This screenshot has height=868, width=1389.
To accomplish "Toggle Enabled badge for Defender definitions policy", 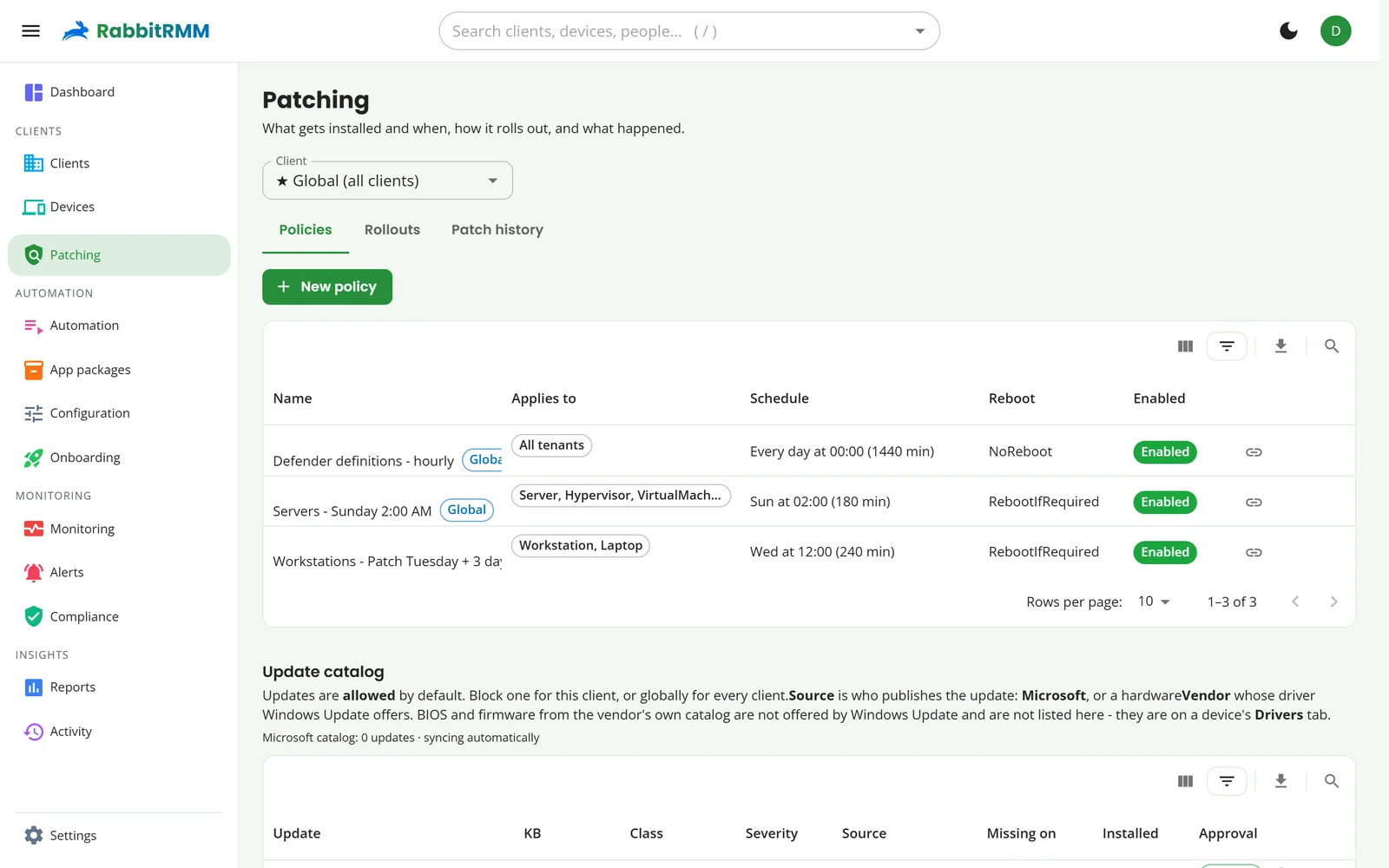I will tap(1164, 452).
